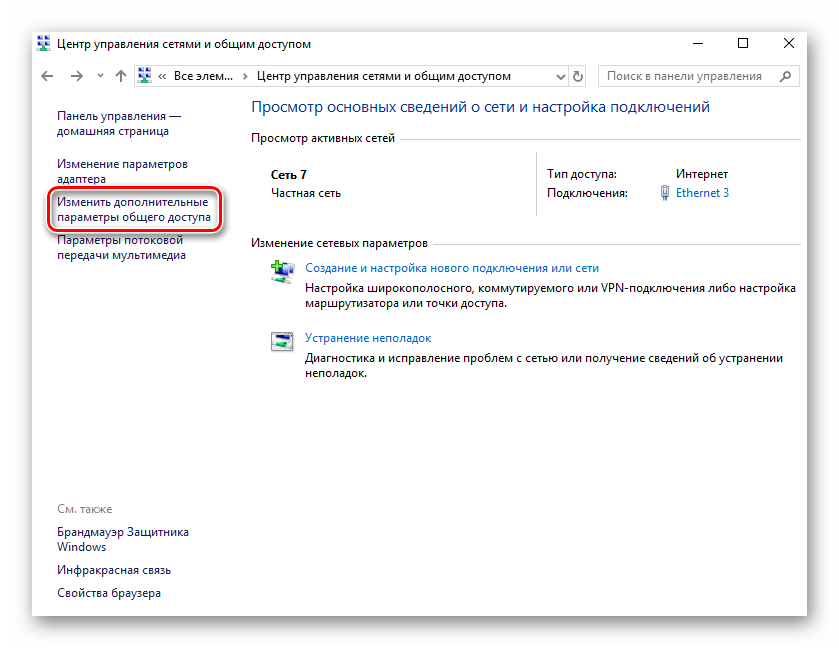Go up one level with the Up arrow

[x=121, y=76]
